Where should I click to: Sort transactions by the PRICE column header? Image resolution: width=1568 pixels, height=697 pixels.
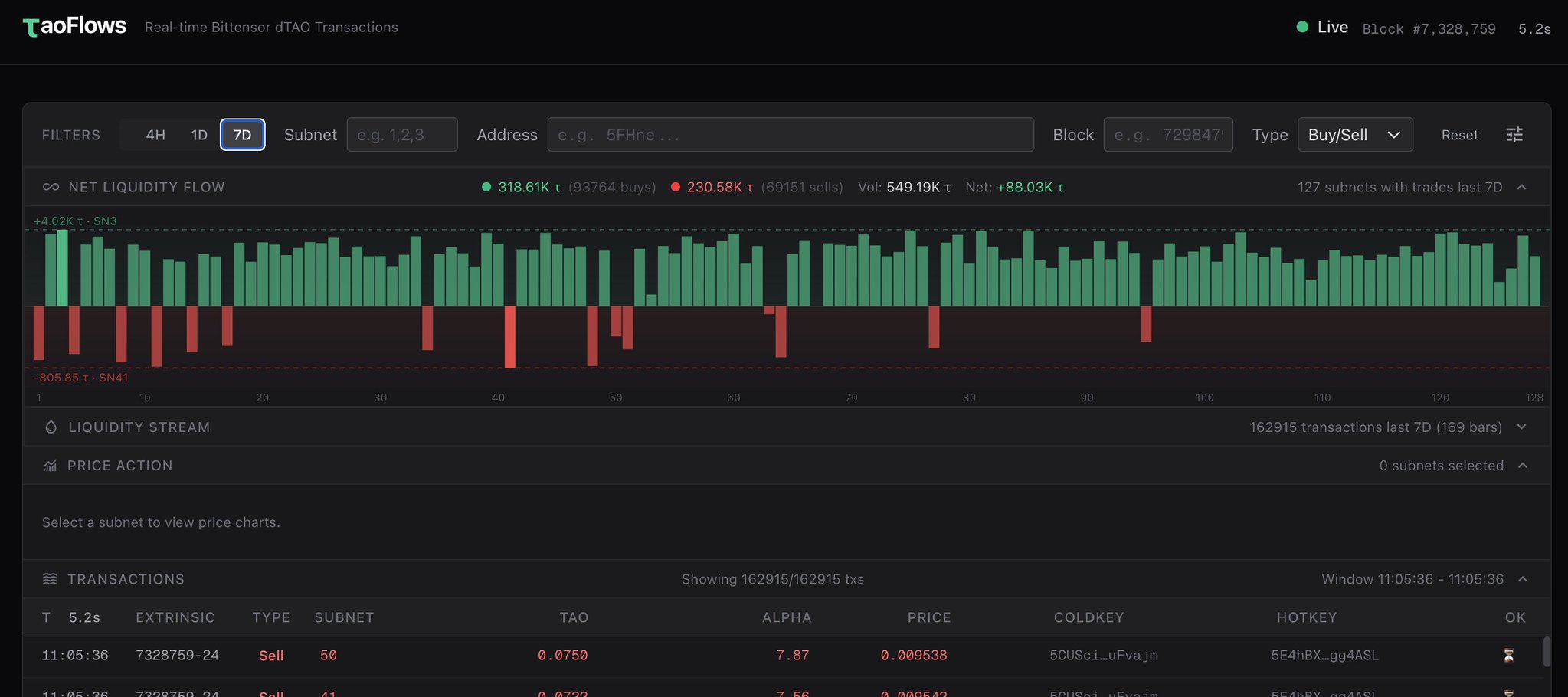pyautogui.click(x=928, y=617)
